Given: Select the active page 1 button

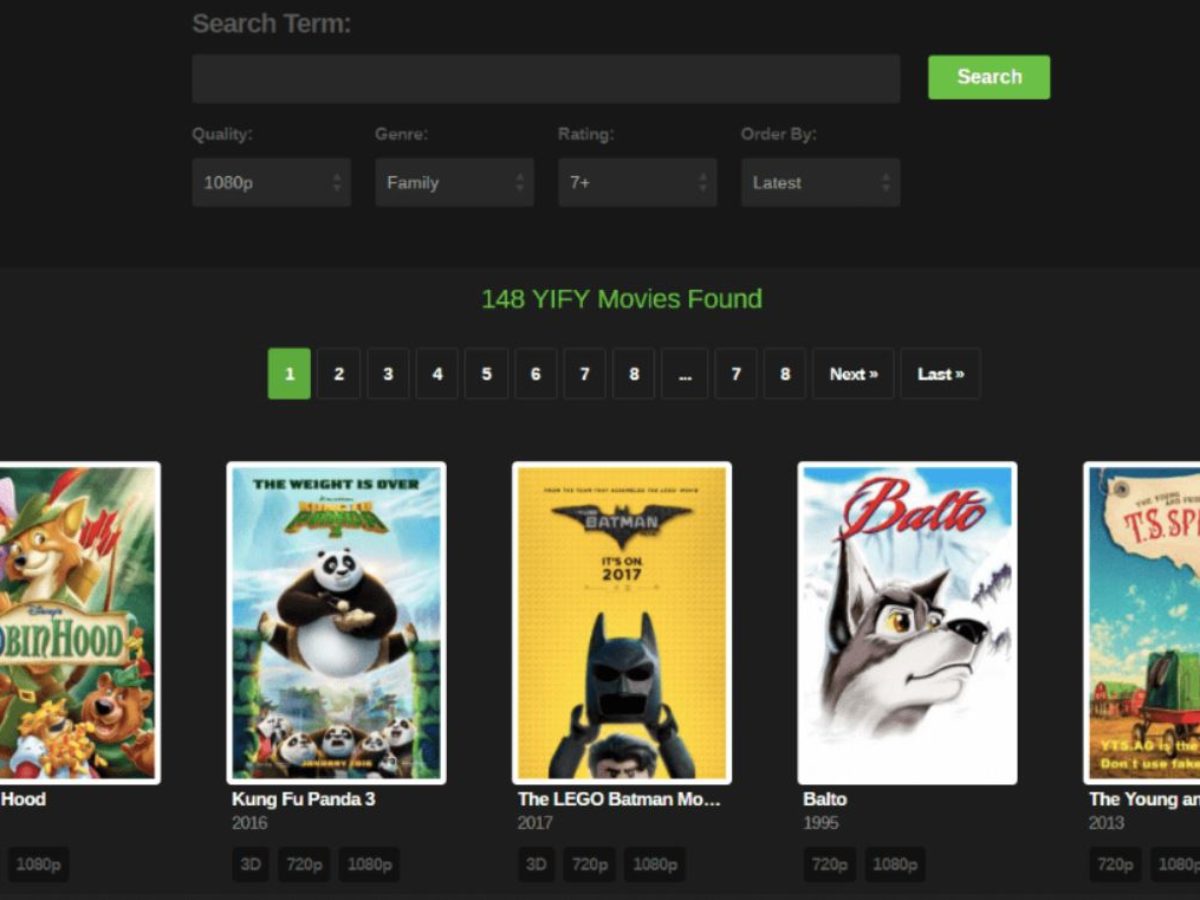Looking at the screenshot, I should pos(289,373).
